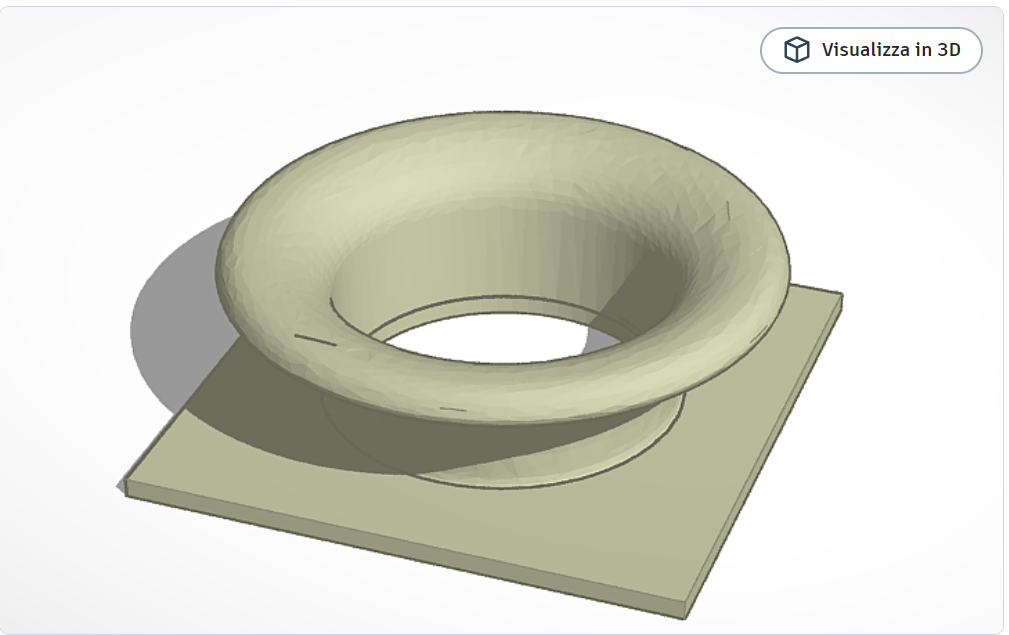Click the cube icon in Visualizza in 3D
Screen dimensions: 1009x635
pyautogui.click(x=796, y=50)
